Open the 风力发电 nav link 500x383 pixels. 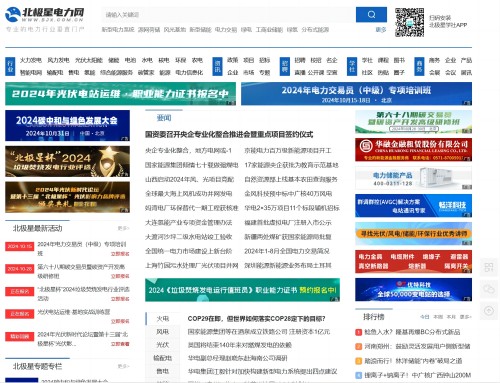(x=58, y=60)
